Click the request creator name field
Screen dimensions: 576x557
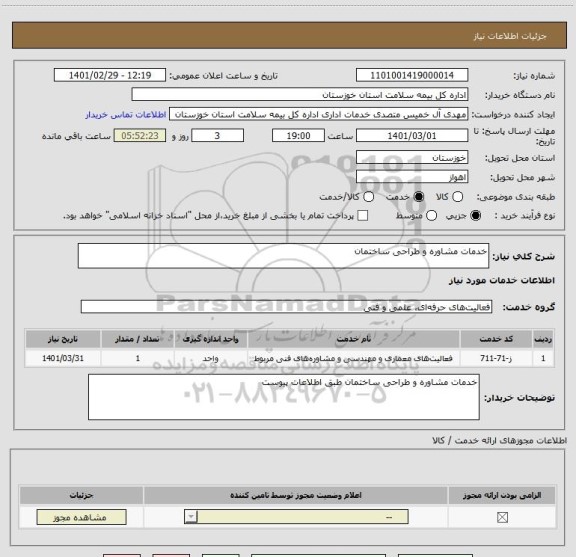point(318,115)
